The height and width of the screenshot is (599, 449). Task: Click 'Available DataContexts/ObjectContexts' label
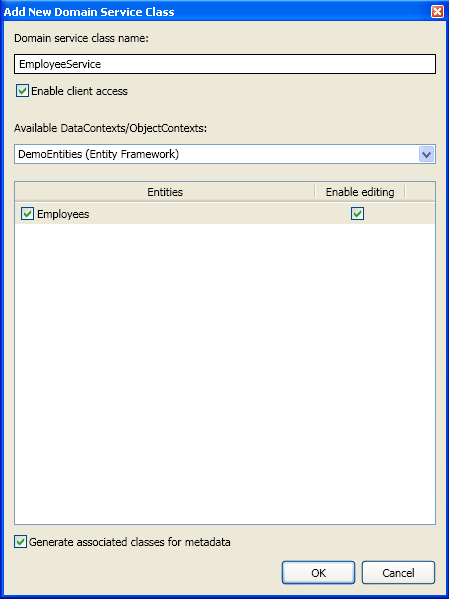[x=110, y=128]
